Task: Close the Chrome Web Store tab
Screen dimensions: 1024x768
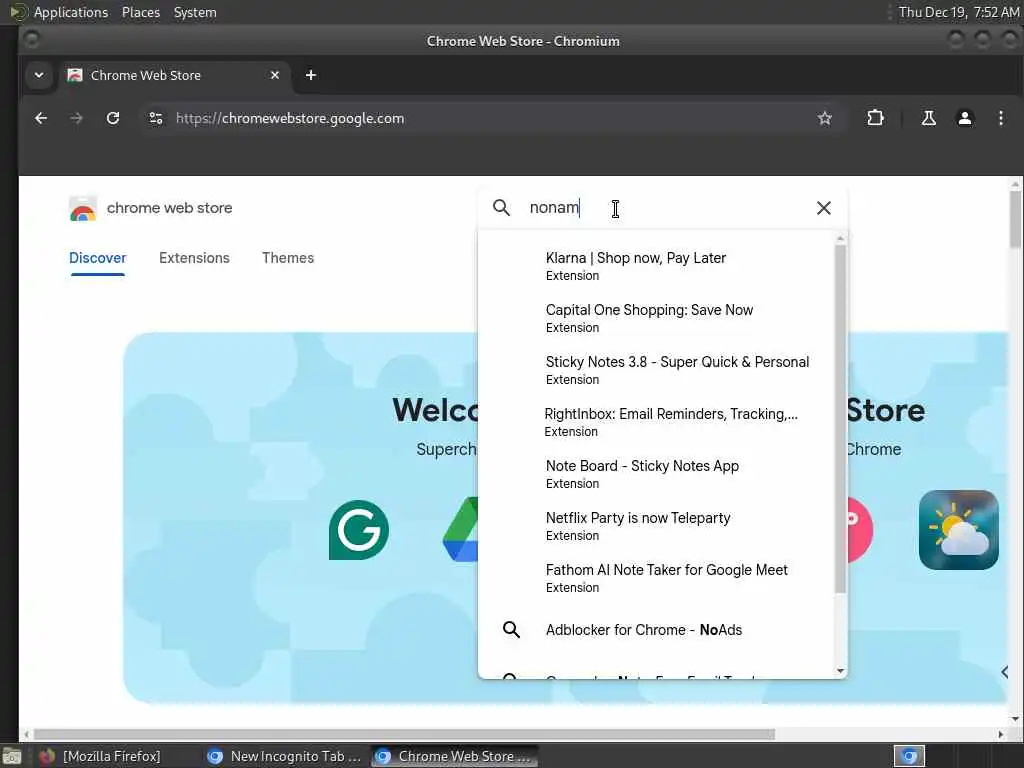Action: tap(275, 75)
